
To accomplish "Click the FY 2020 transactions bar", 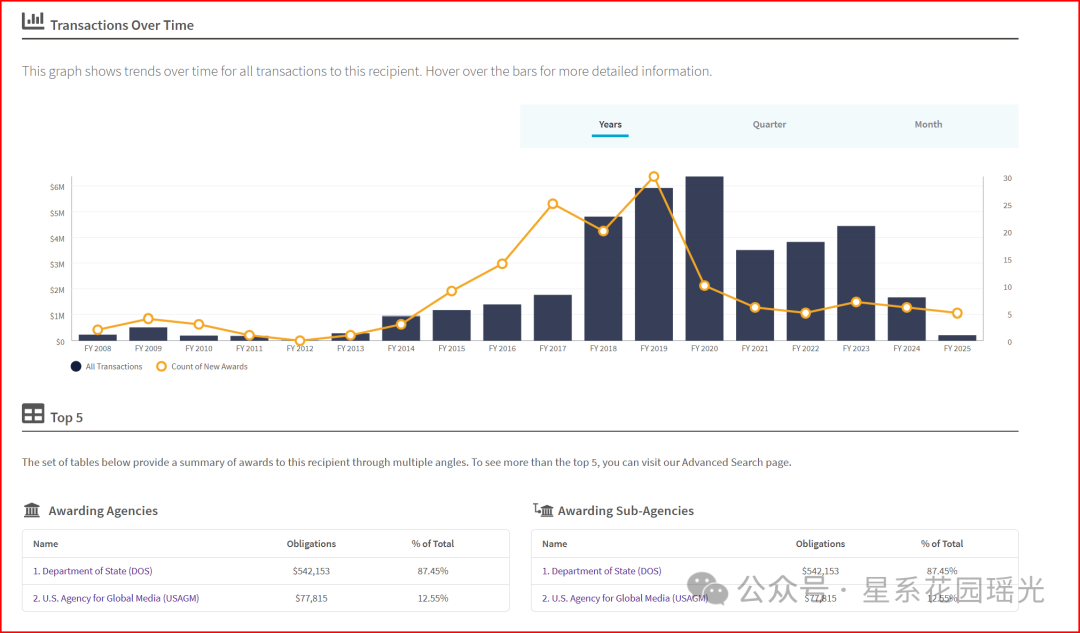I will tap(704, 260).
